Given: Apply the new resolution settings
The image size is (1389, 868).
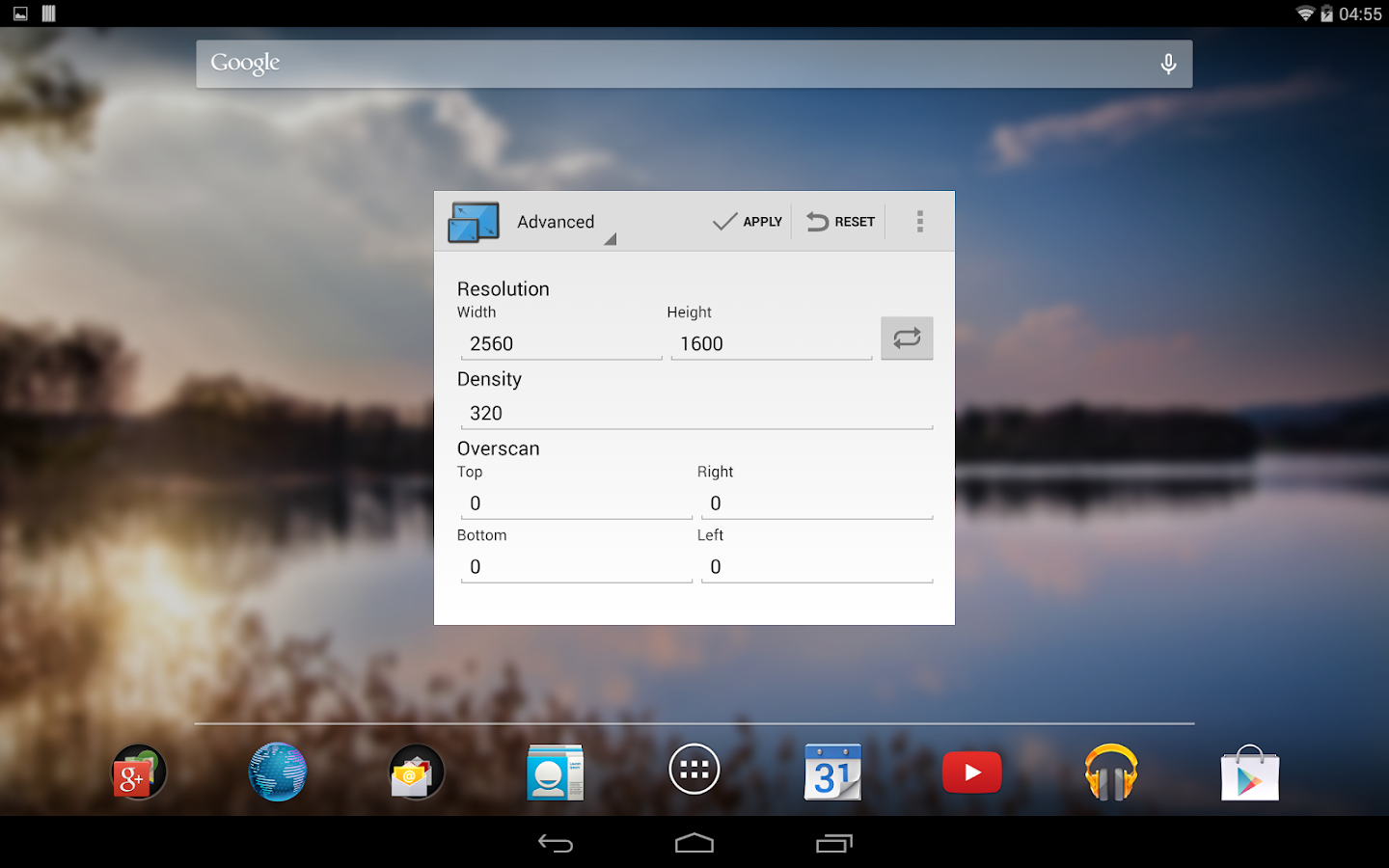Looking at the screenshot, I should (746, 221).
